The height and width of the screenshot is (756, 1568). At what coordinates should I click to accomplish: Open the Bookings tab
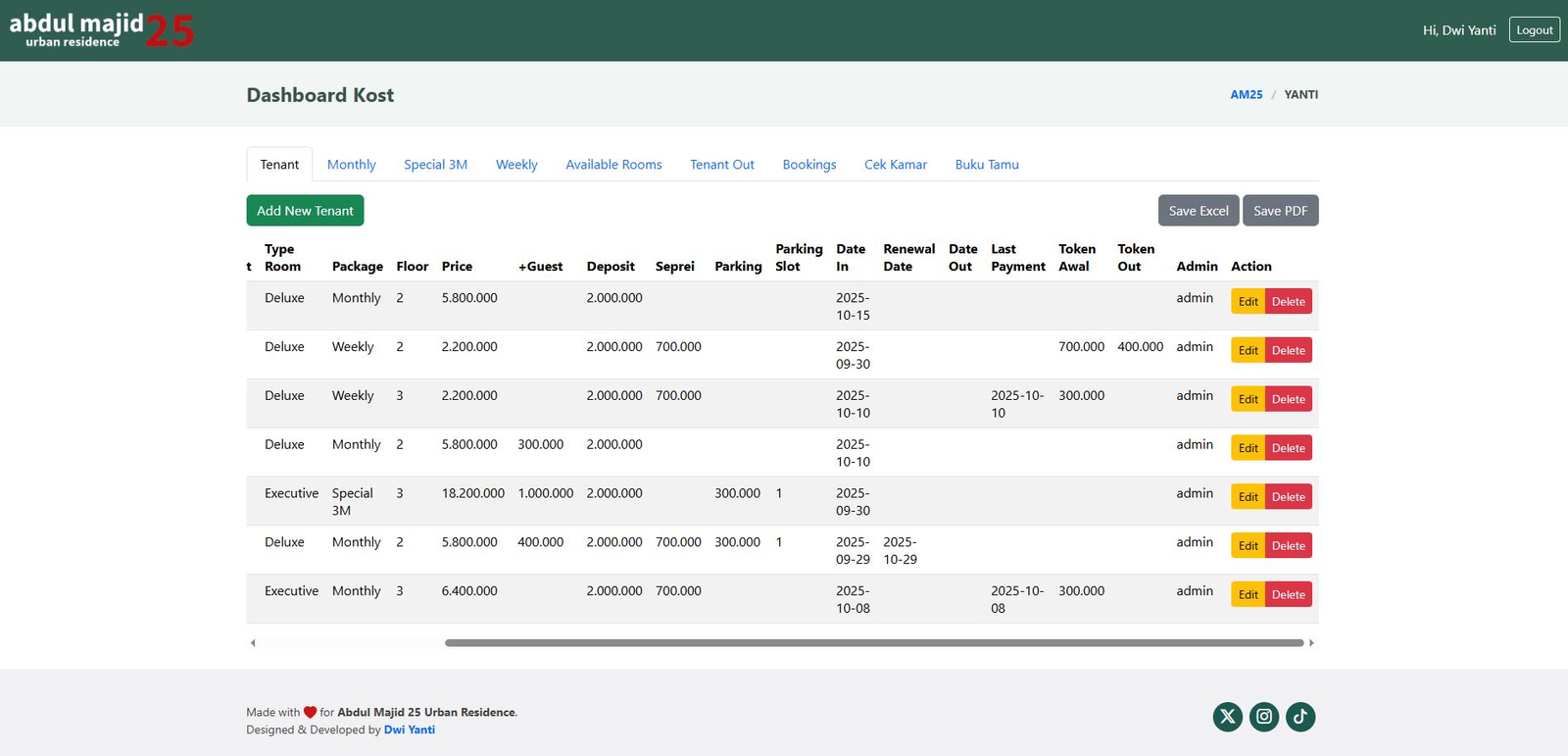pyautogui.click(x=809, y=165)
